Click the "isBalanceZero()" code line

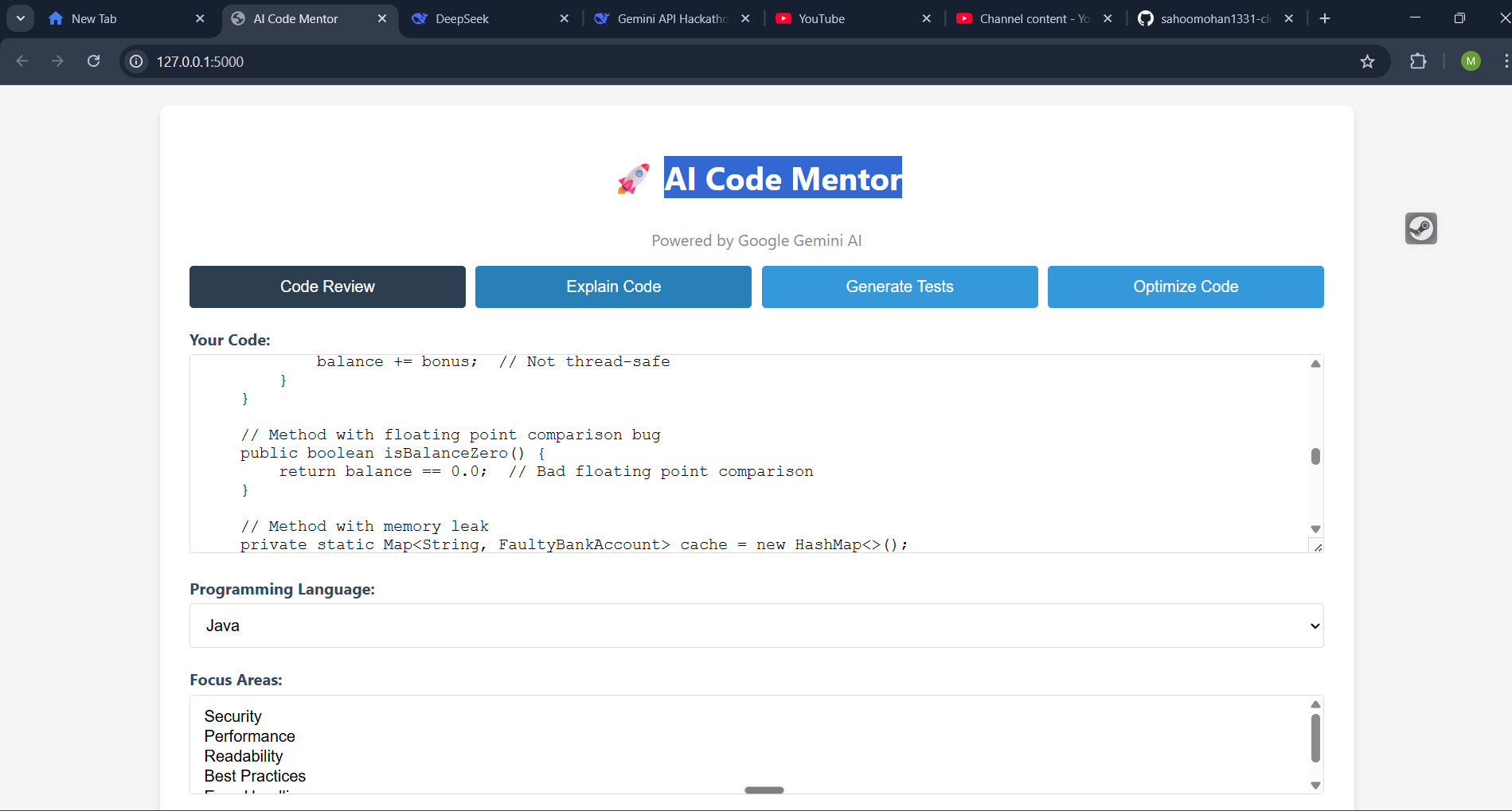point(393,453)
